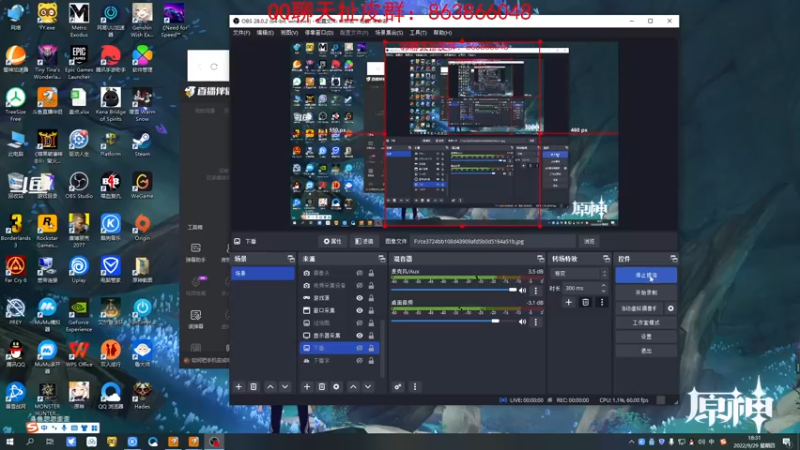
Task: Open source properties gear in Sources panel
Action: pos(336,387)
